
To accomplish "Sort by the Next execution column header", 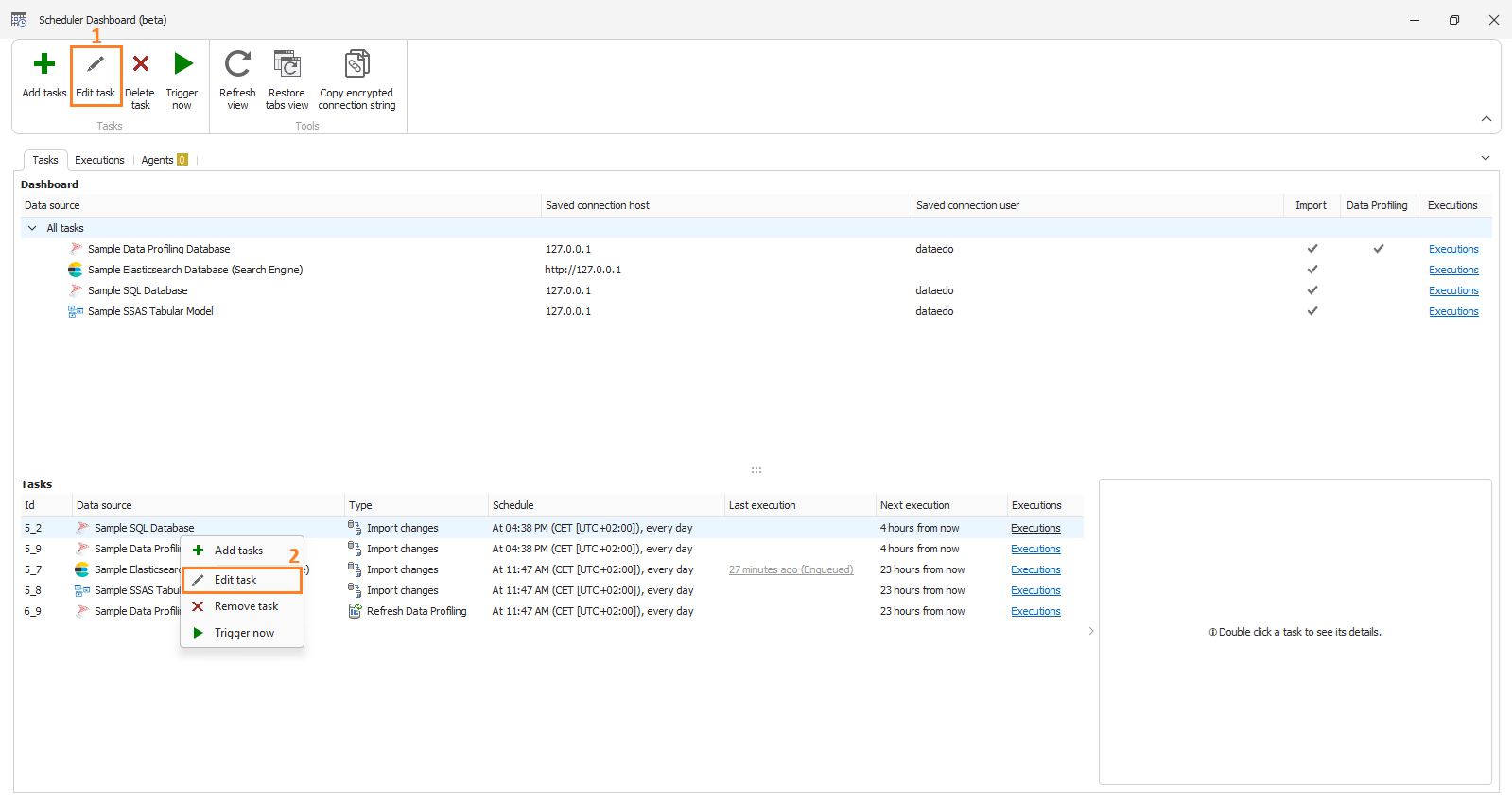I will click(x=942, y=505).
